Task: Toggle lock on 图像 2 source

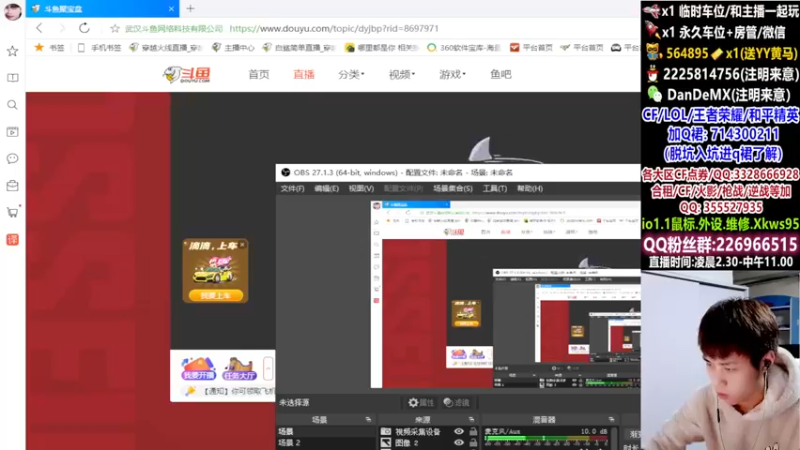Action: pos(473,443)
